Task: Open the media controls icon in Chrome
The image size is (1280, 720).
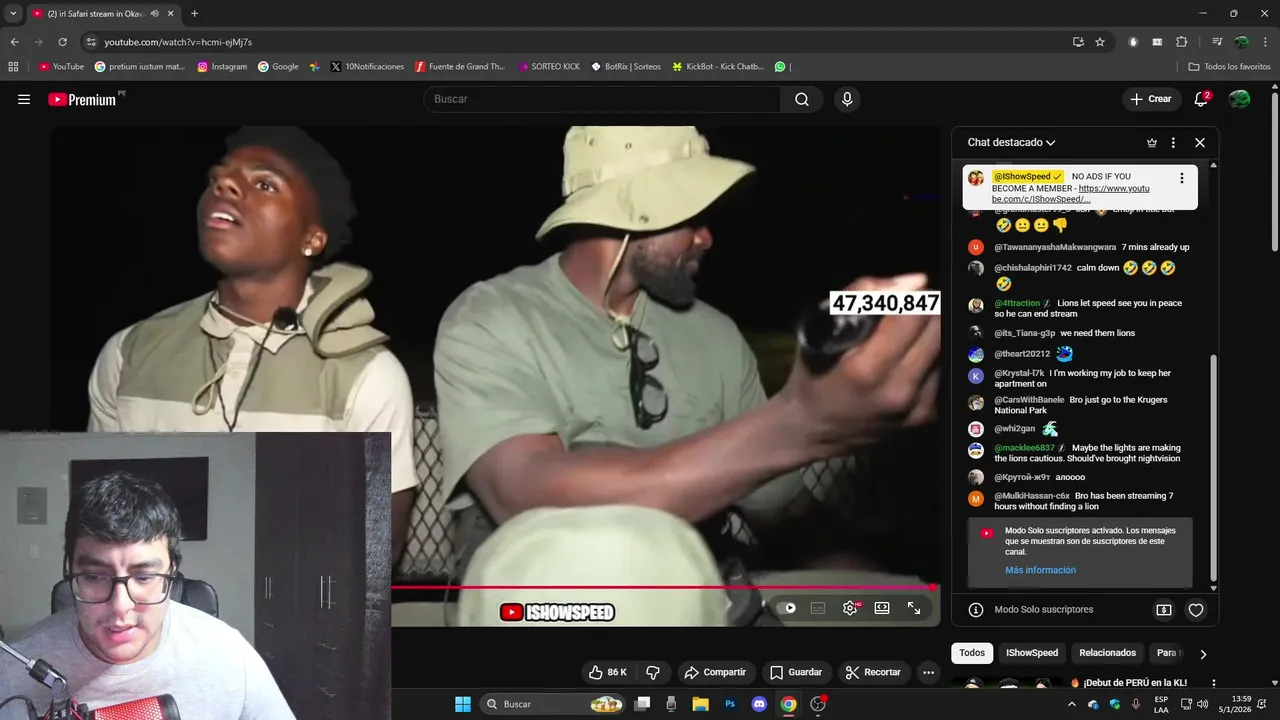Action: pos(1217,42)
